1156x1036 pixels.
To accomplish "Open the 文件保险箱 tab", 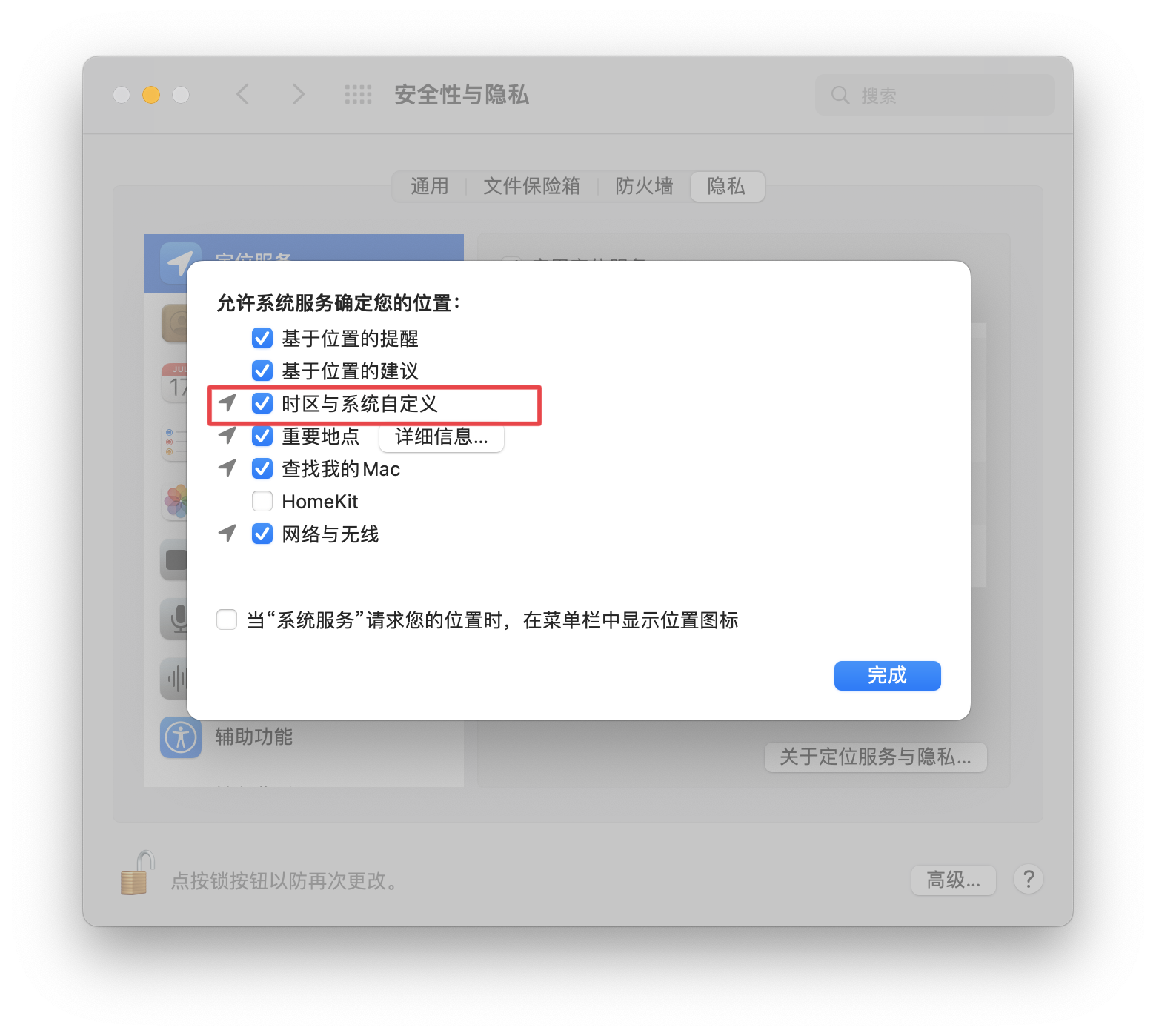I will click(532, 186).
